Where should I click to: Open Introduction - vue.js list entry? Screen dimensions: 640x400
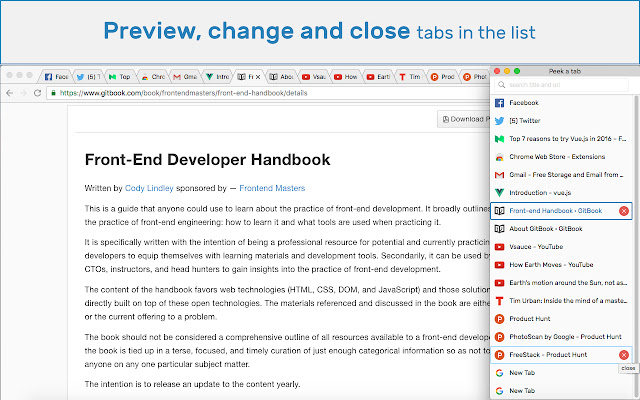pyautogui.click(x=562, y=193)
